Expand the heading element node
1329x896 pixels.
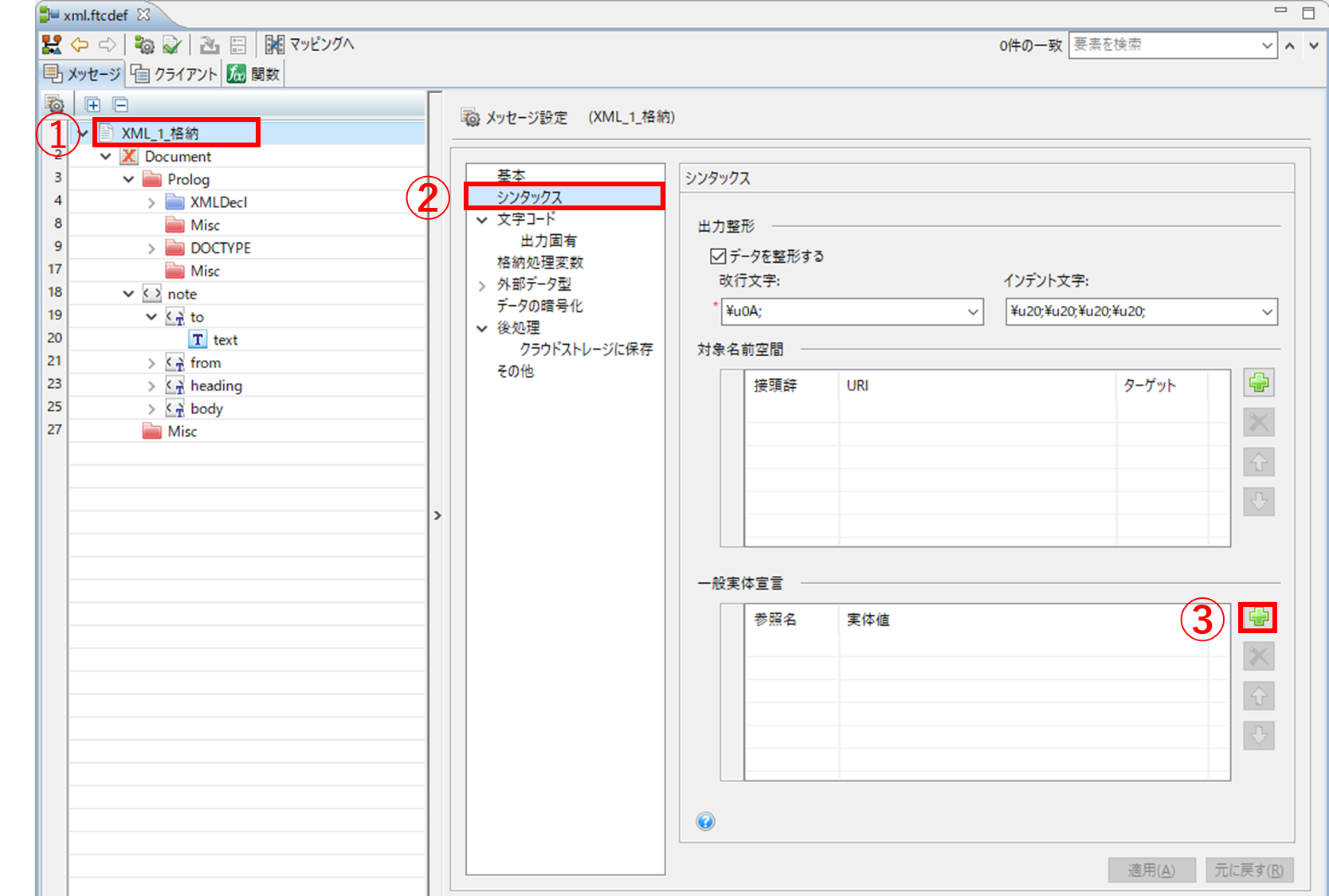pyautogui.click(x=151, y=385)
